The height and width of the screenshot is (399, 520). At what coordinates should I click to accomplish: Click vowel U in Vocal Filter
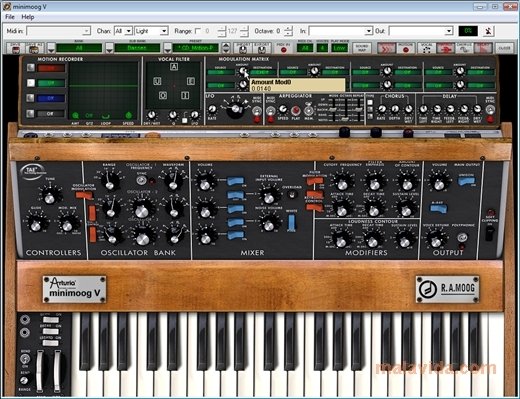157,81
